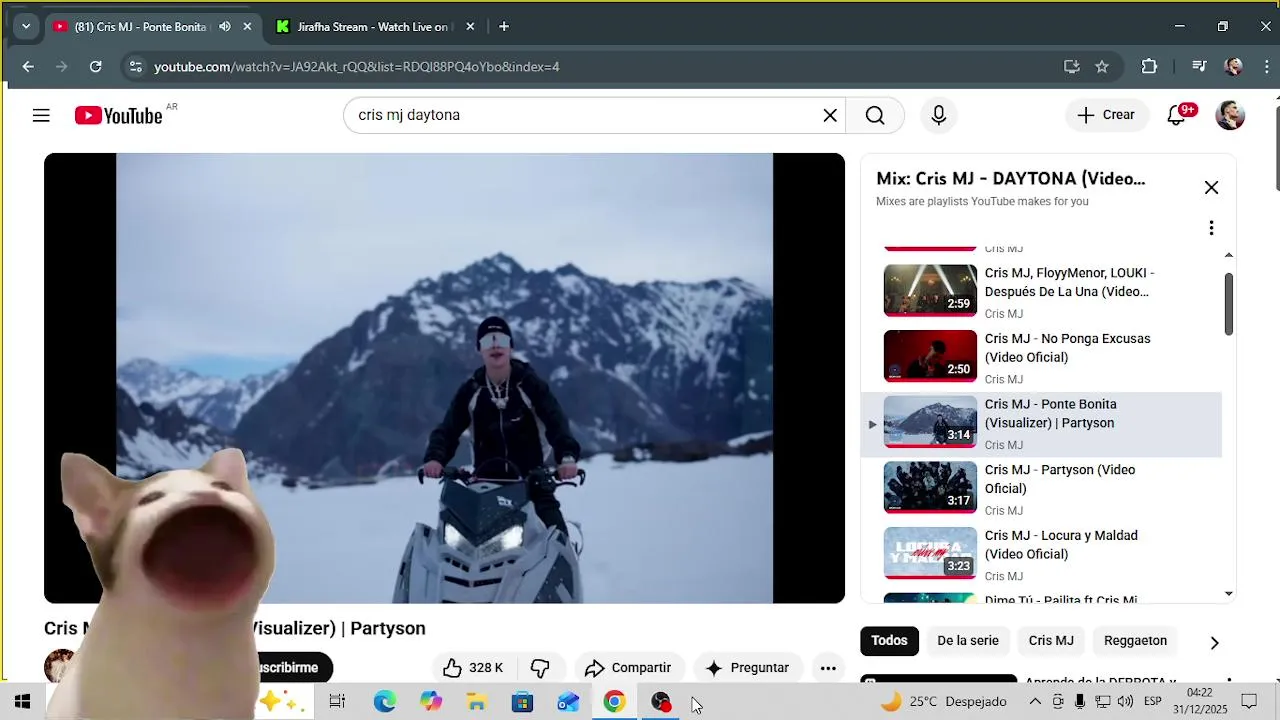Screen dimensions: 1280x720
Task: Open Cris MJ - Partyson (Video Oficial) title
Action: pyautogui.click(x=1060, y=479)
